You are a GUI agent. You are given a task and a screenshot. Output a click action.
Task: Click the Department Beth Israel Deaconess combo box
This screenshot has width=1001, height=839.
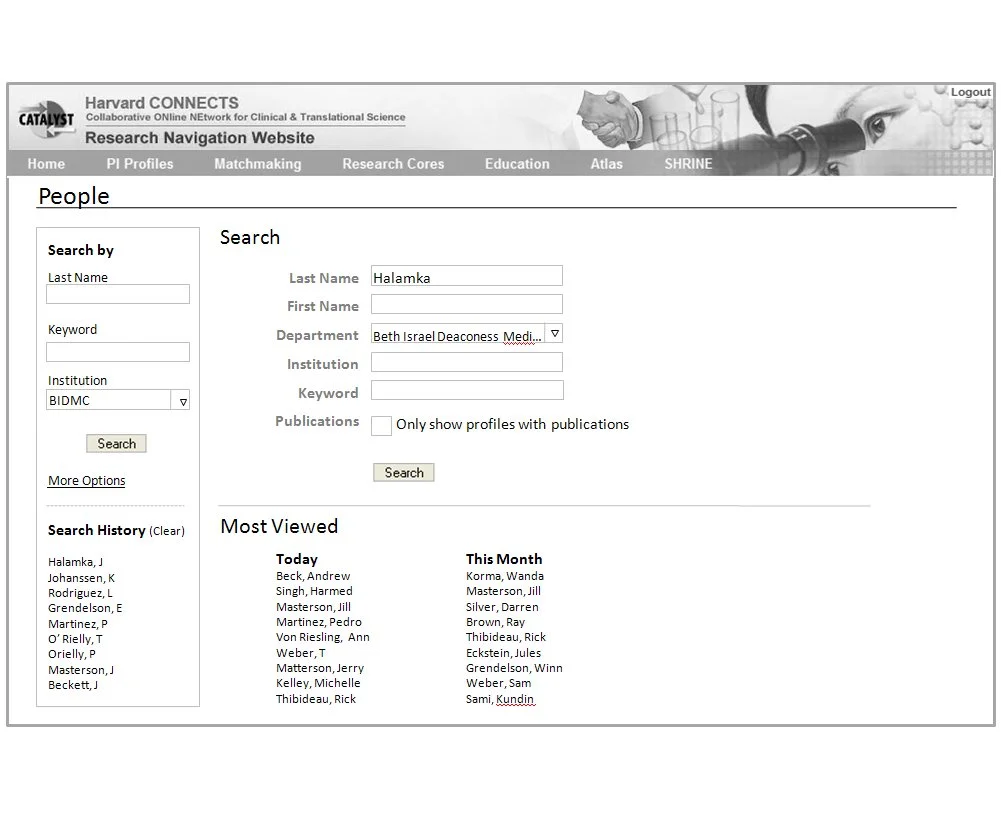click(x=467, y=333)
